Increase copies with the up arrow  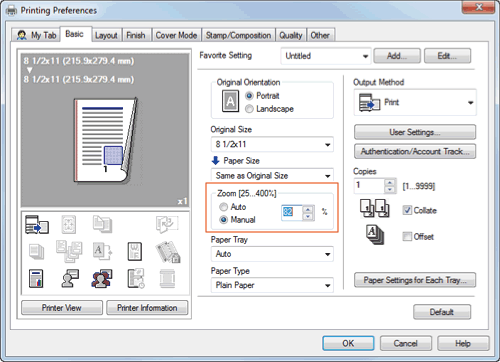coord(389,182)
